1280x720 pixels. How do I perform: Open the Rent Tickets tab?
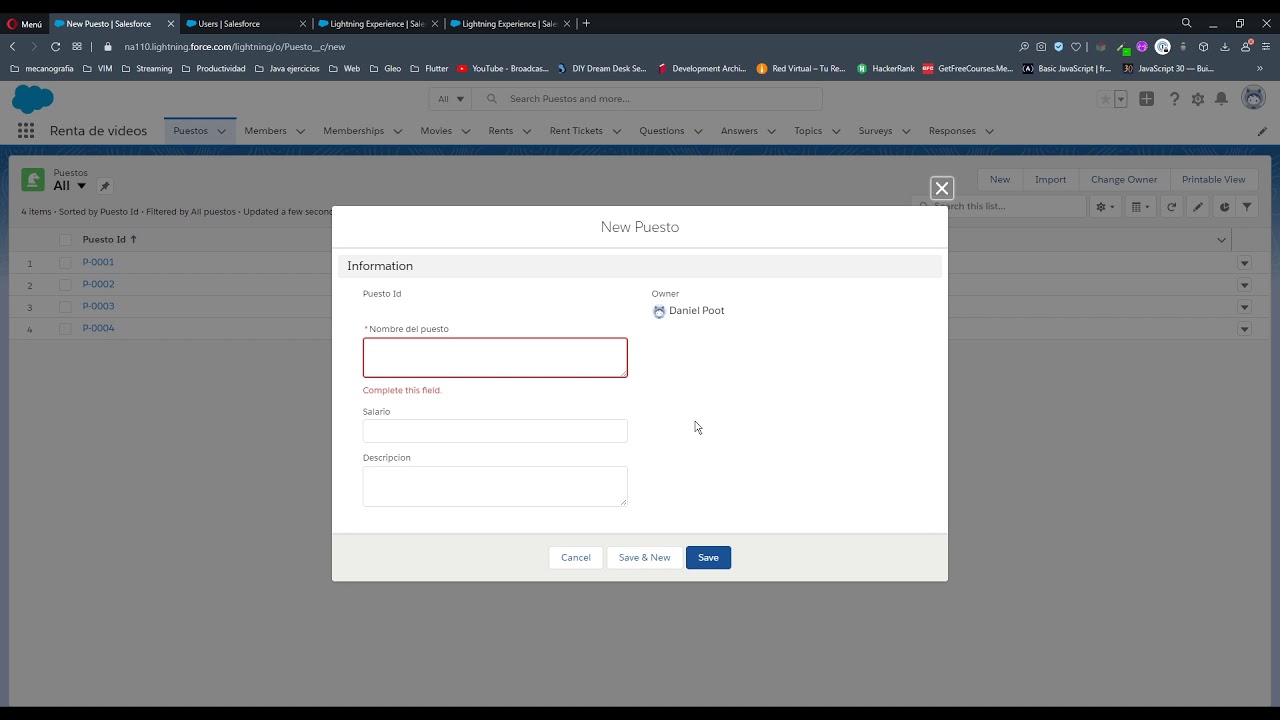pos(576,131)
